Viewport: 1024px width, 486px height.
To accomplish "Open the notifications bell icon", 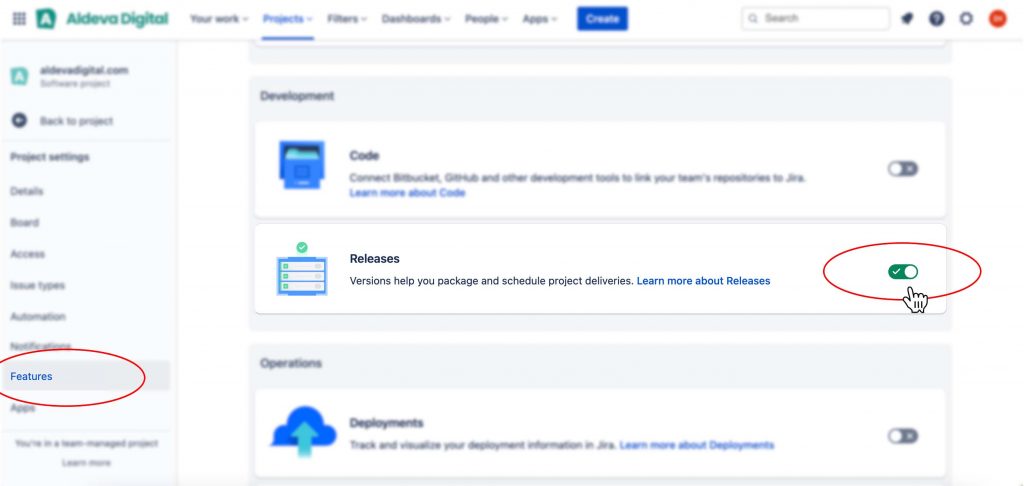I will (x=907, y=19).
